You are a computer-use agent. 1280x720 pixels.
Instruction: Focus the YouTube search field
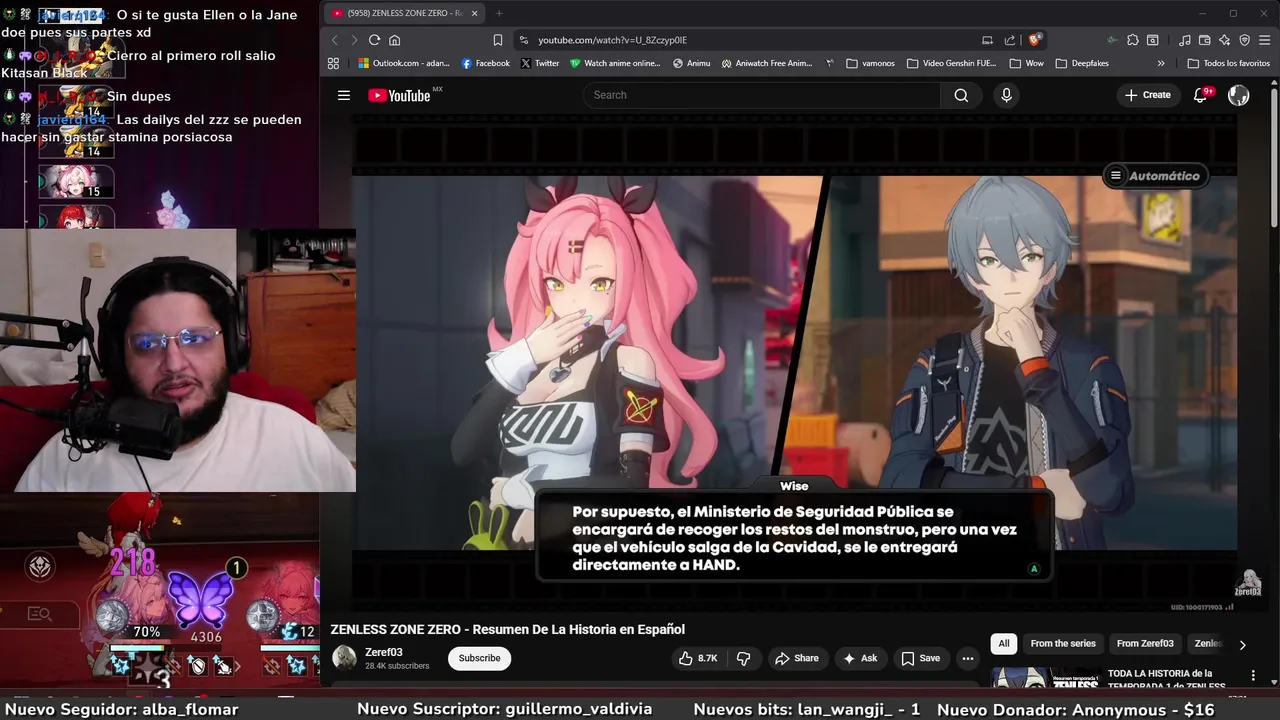tap(762, 95)
